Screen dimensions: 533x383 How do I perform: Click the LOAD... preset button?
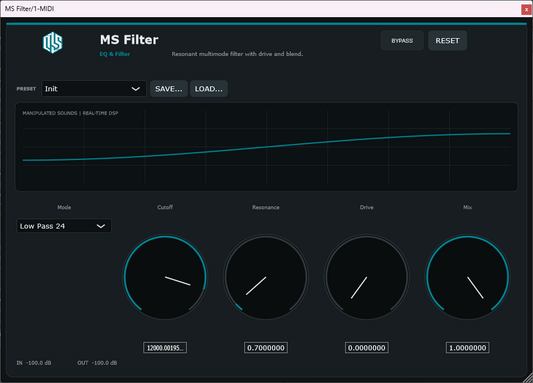(208, 89)
